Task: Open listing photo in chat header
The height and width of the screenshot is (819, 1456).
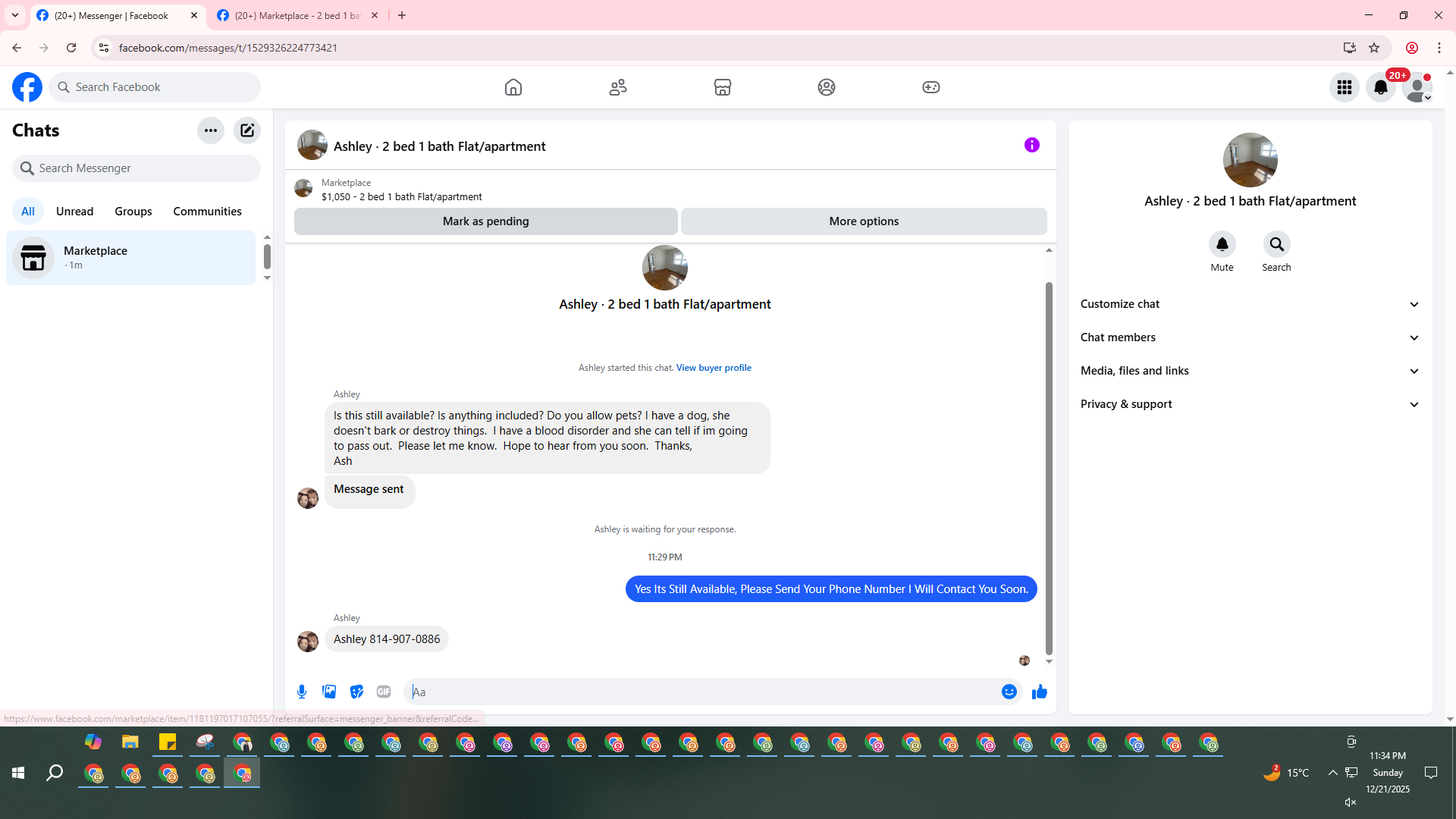Action: [312, 145]
